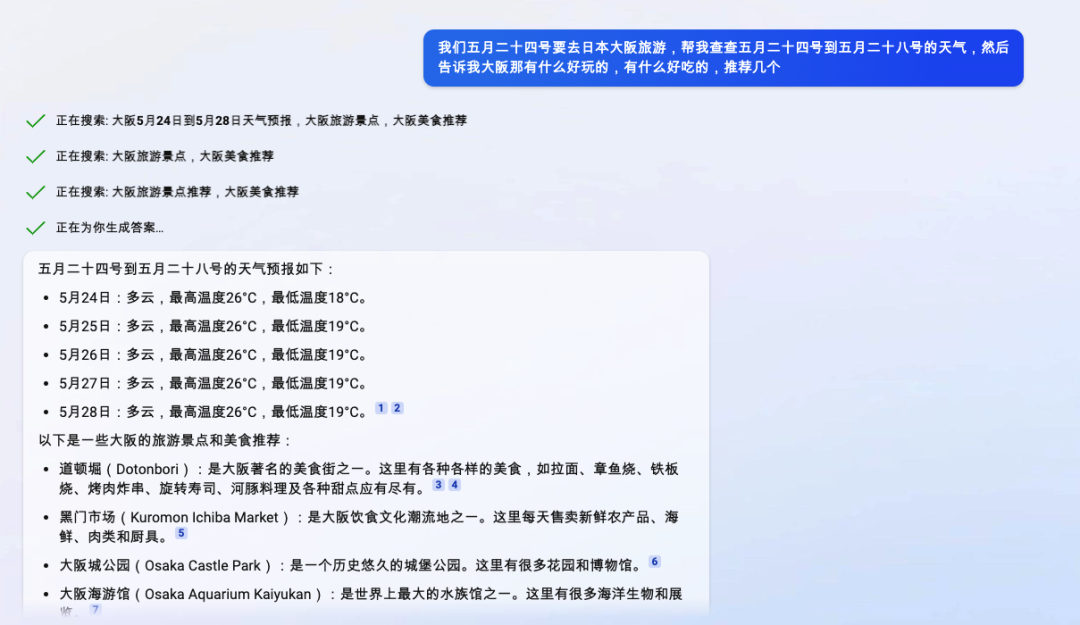Open citation badge 4 after the Dotonbori description
1080x625 pixels.
(x=453, y=485)
